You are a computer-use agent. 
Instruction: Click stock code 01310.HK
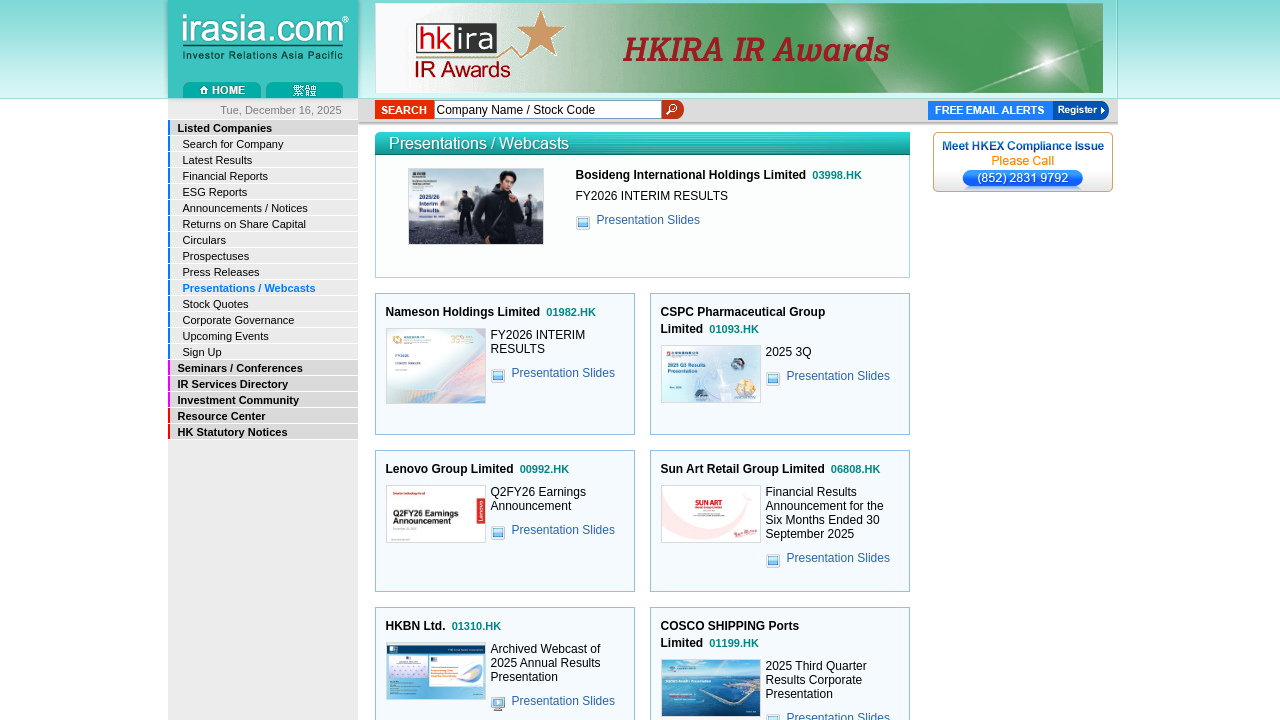pos(476,626)
